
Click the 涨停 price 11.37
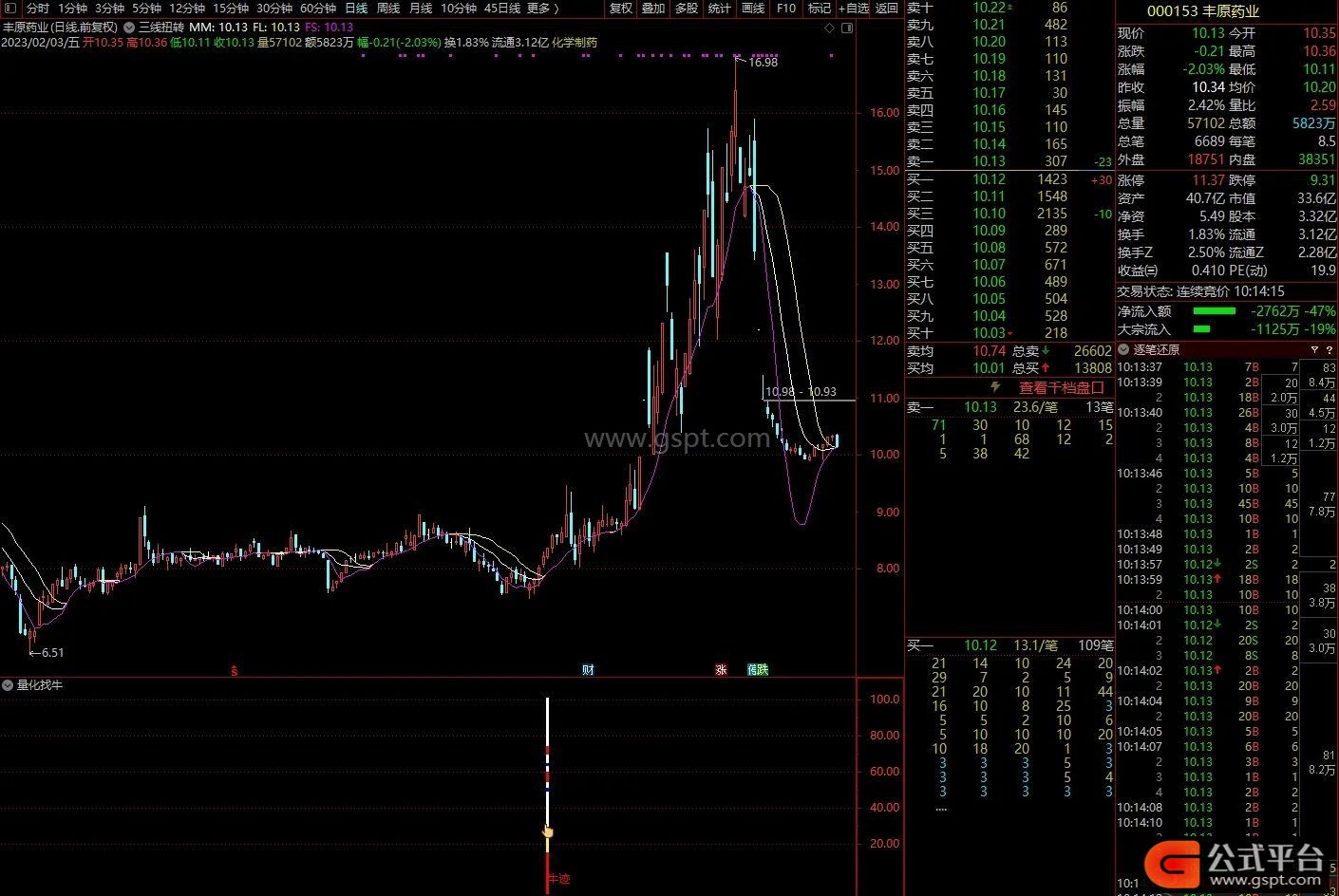point(1208,180)
